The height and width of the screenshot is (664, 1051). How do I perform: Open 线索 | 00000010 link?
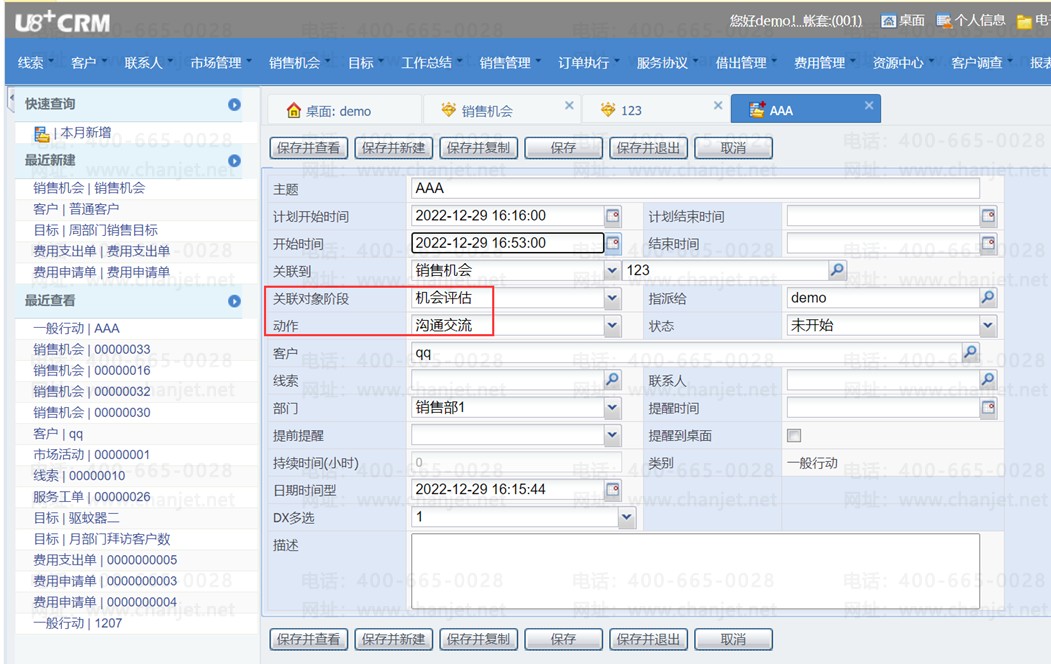coord(79,475)
